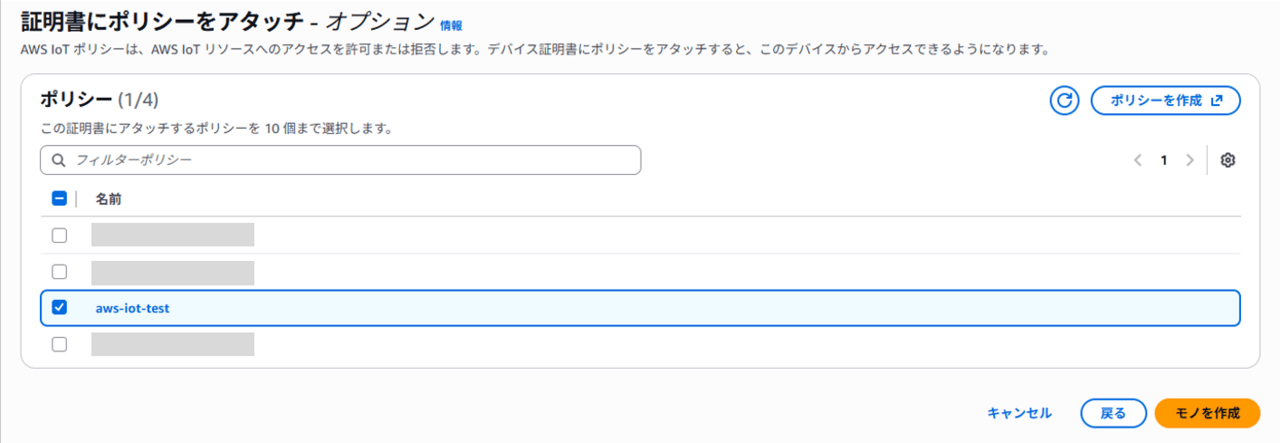The width and height of the screenshot is (1280, 443).
Task: Click the 戻る button
Action: click(x=1113, y=413)
